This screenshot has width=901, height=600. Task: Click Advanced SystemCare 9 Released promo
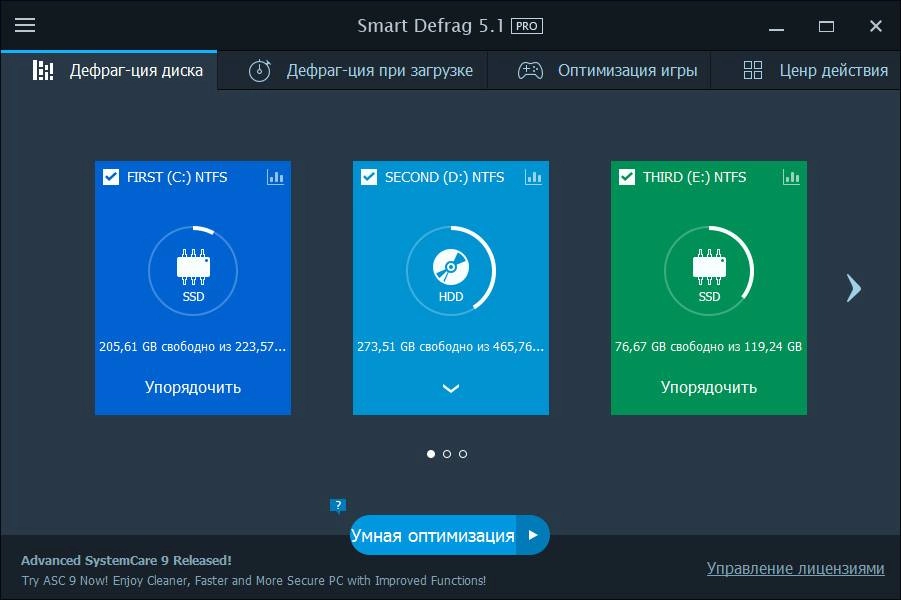coord(126,560)
